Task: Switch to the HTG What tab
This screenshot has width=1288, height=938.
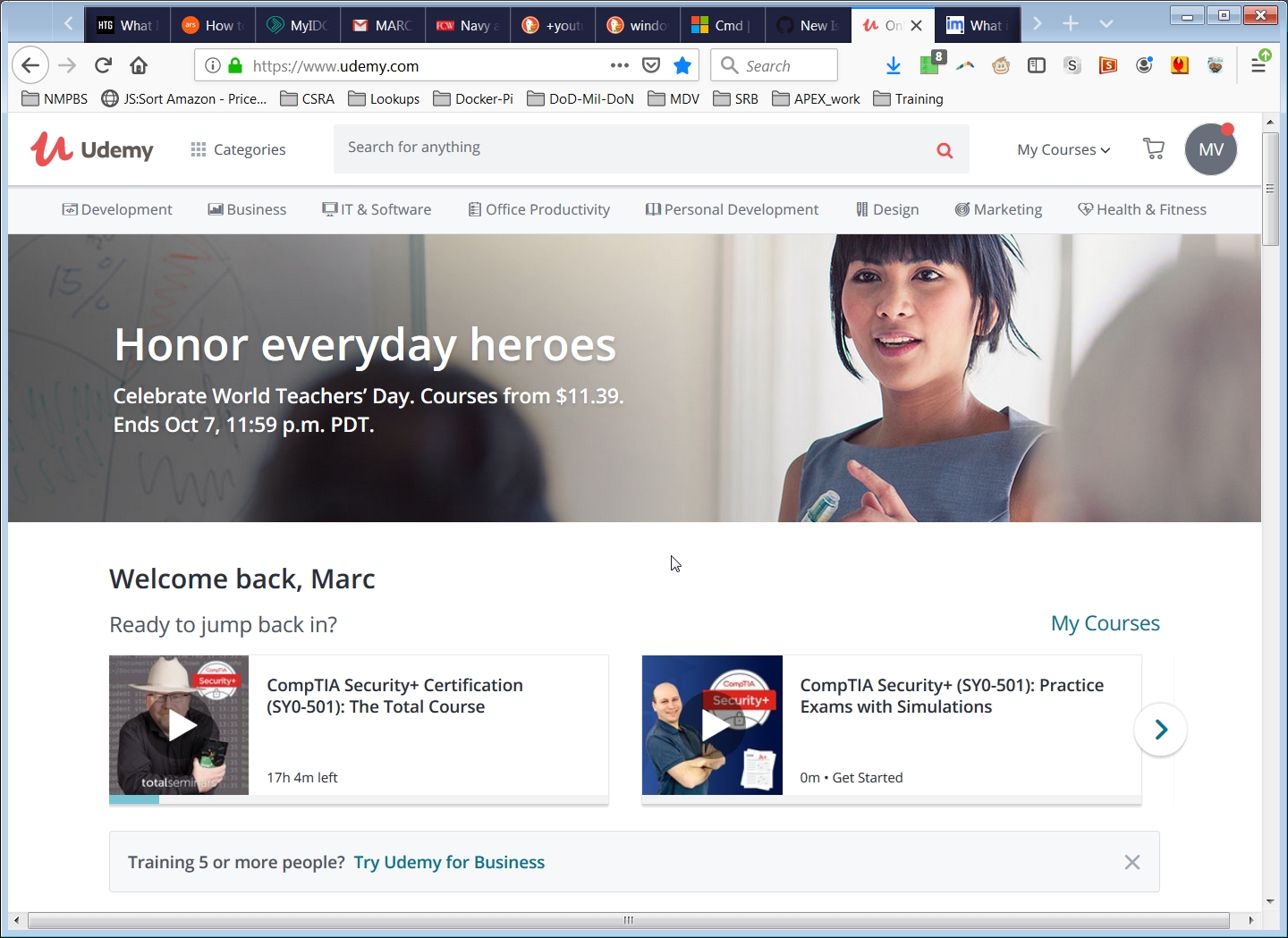Action: [127, 25]
